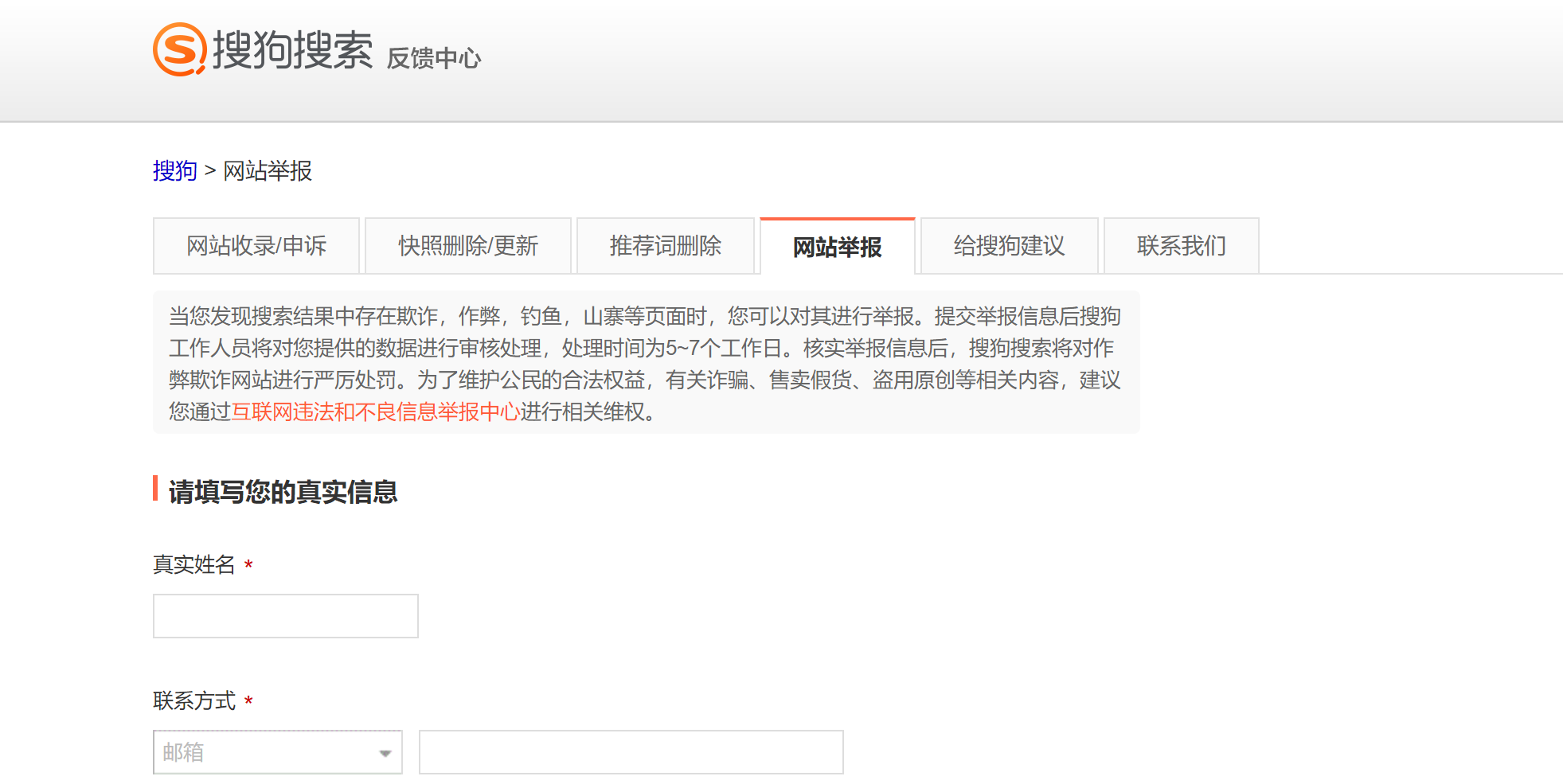1563x784 pixels.
Task: Open the 给搜狗建议 tab
Action: point(1009,246)
